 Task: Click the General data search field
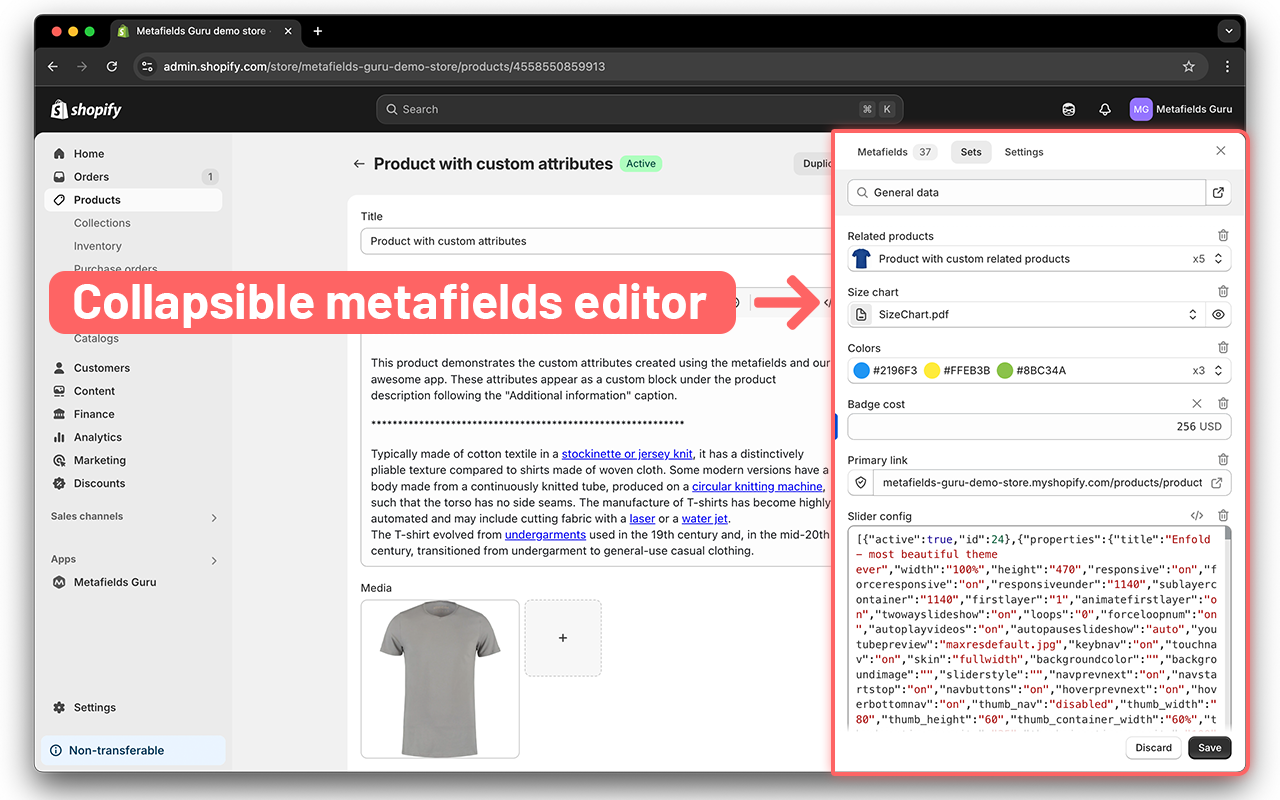pyautogui.click(x=1020, y=191)
